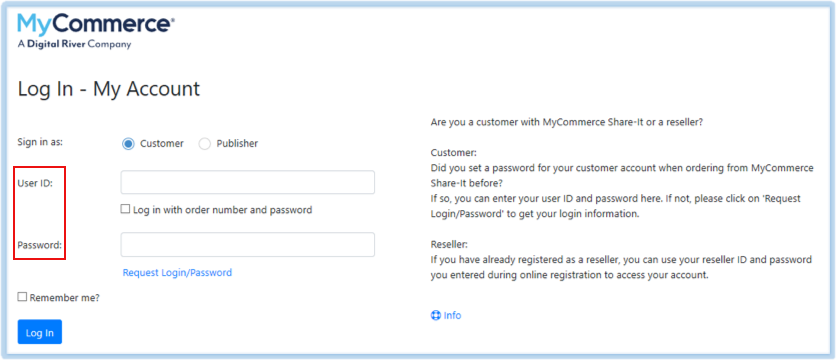Click the "Remember me?" label text
This screenshot has height=360, width=837.
65,298
